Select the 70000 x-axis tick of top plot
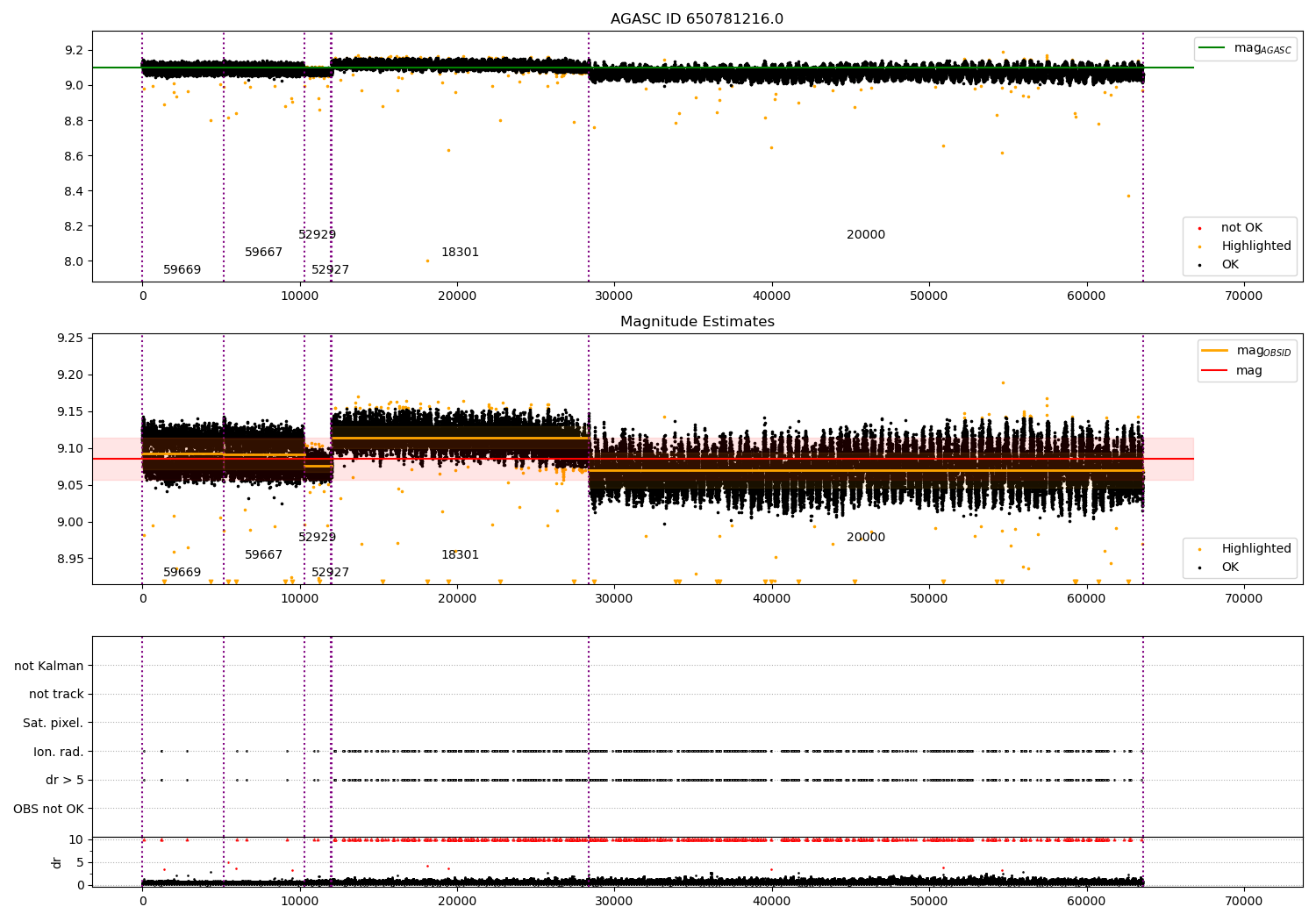1316x921 pixels. 1244,296
